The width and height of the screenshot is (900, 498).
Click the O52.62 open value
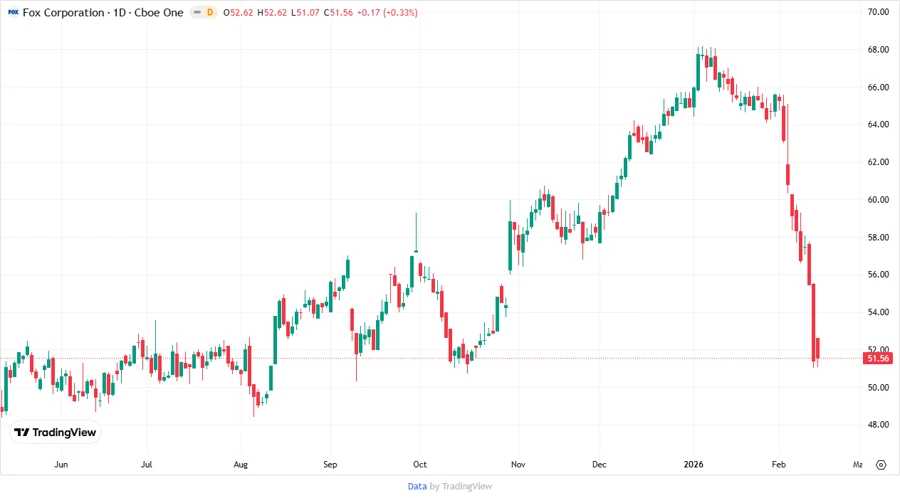(x=238, y=12)
